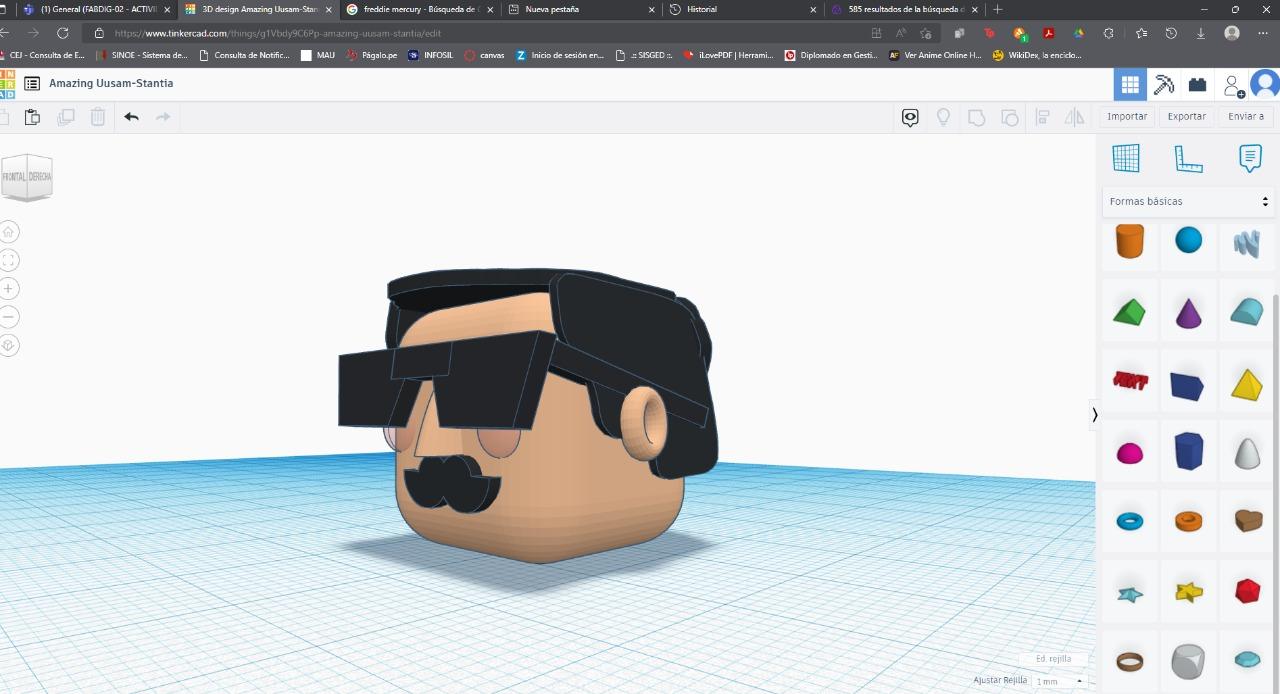The width and height of the screenshot is (1280, 694).
Task: Switch to the Bricks view icon
Action: coord(1197,85)
